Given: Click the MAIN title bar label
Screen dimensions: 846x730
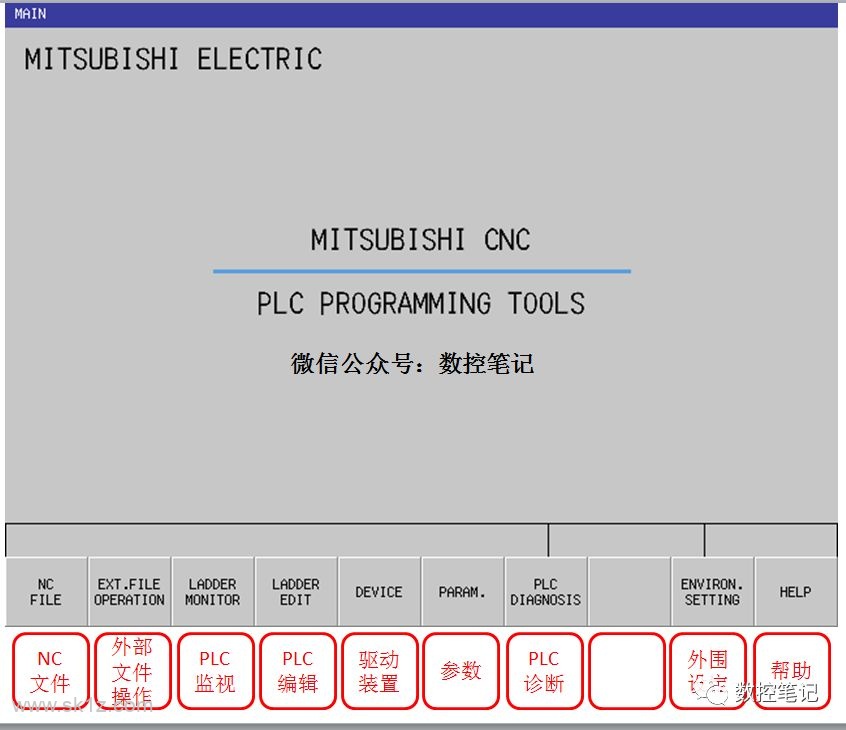Looking at the screenshot, I should 30,13.
